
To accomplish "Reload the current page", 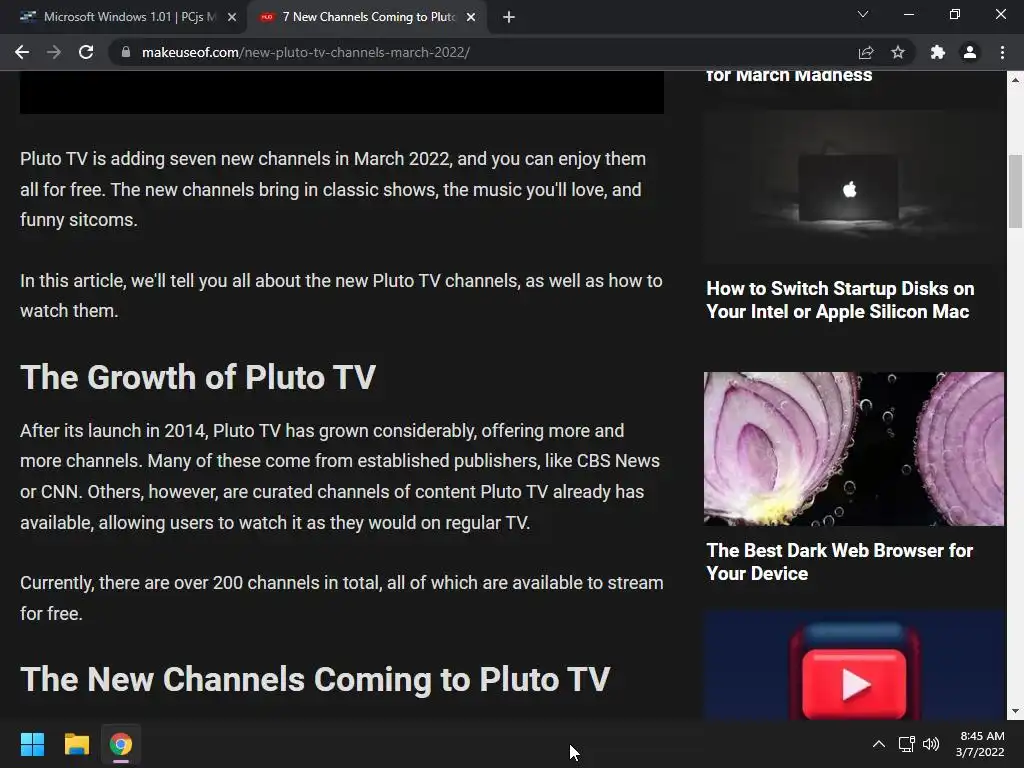I will (86, 52).
